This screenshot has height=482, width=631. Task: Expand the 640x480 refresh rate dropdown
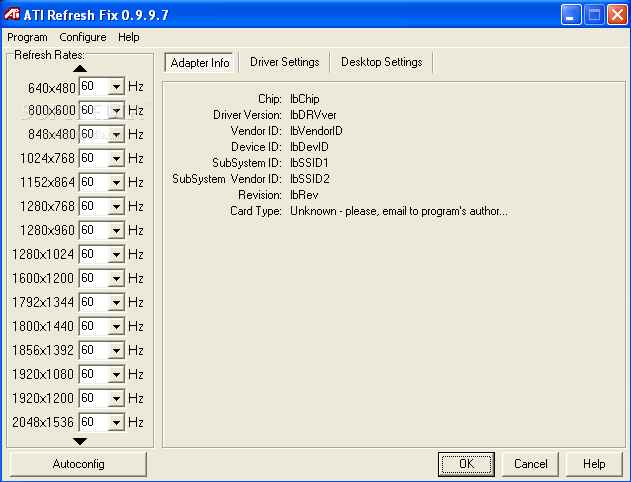point(116,86)
